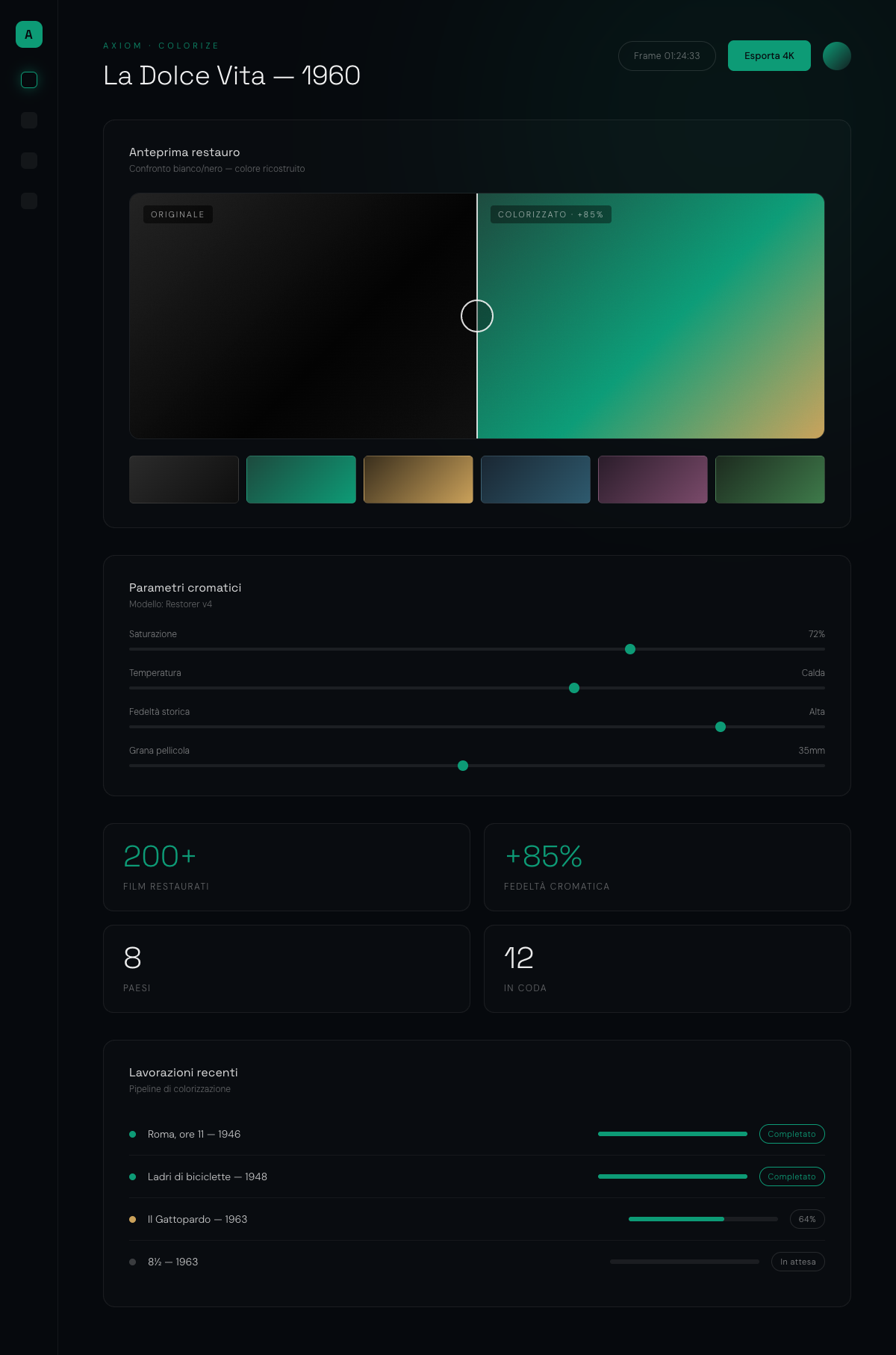Image resolution: width=896 pixels, height=1355 pixels.
Task: Click the Ladri di biciclette — 1948 title
Action: (x=208, y=1176)
